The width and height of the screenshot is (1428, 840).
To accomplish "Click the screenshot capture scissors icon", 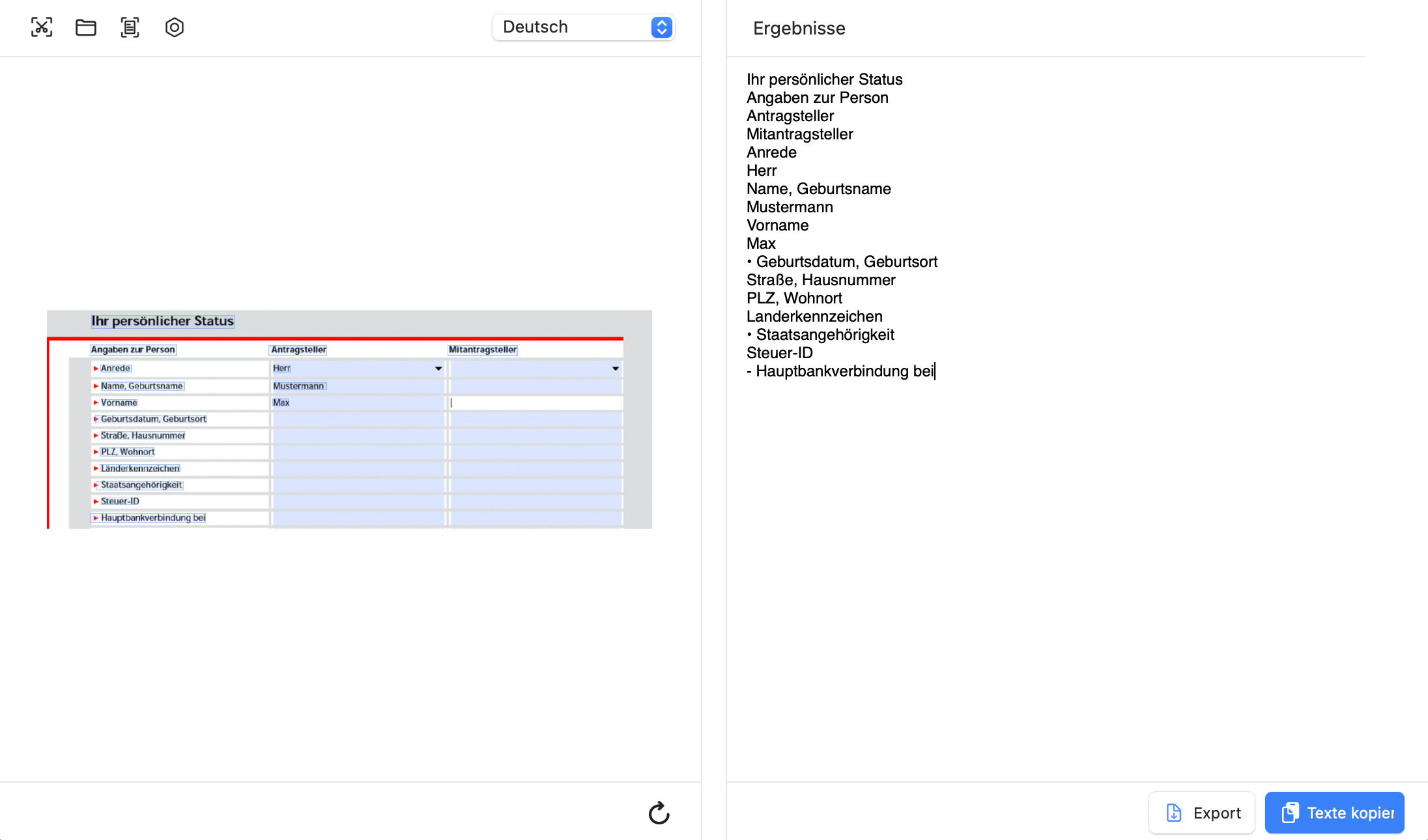I will click(x=42, y=27).
